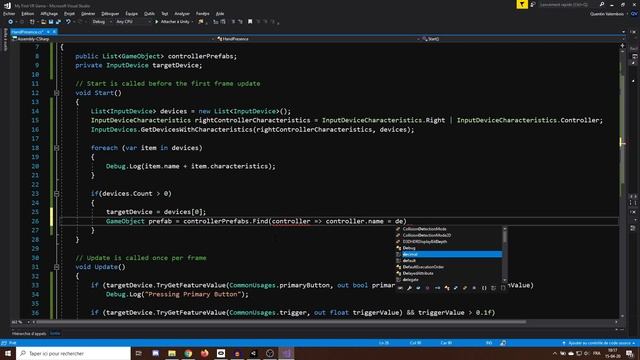Open the Affichage menu
Image resolution: width=640 pixels, height=360 pixels.
[x=49, y=13]
